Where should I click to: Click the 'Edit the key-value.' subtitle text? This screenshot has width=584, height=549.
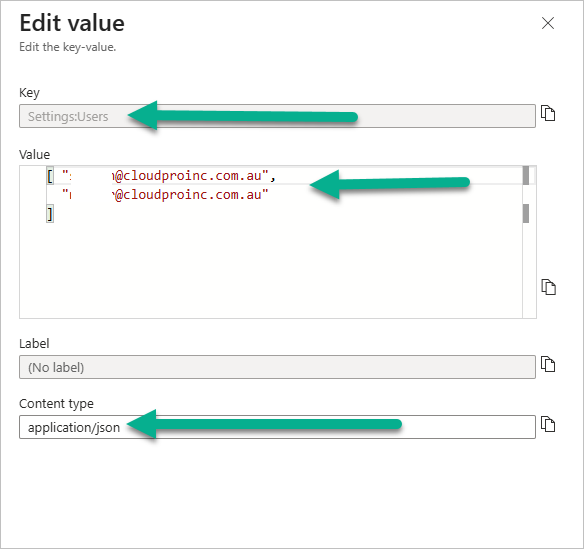click(x=68, y=47)
